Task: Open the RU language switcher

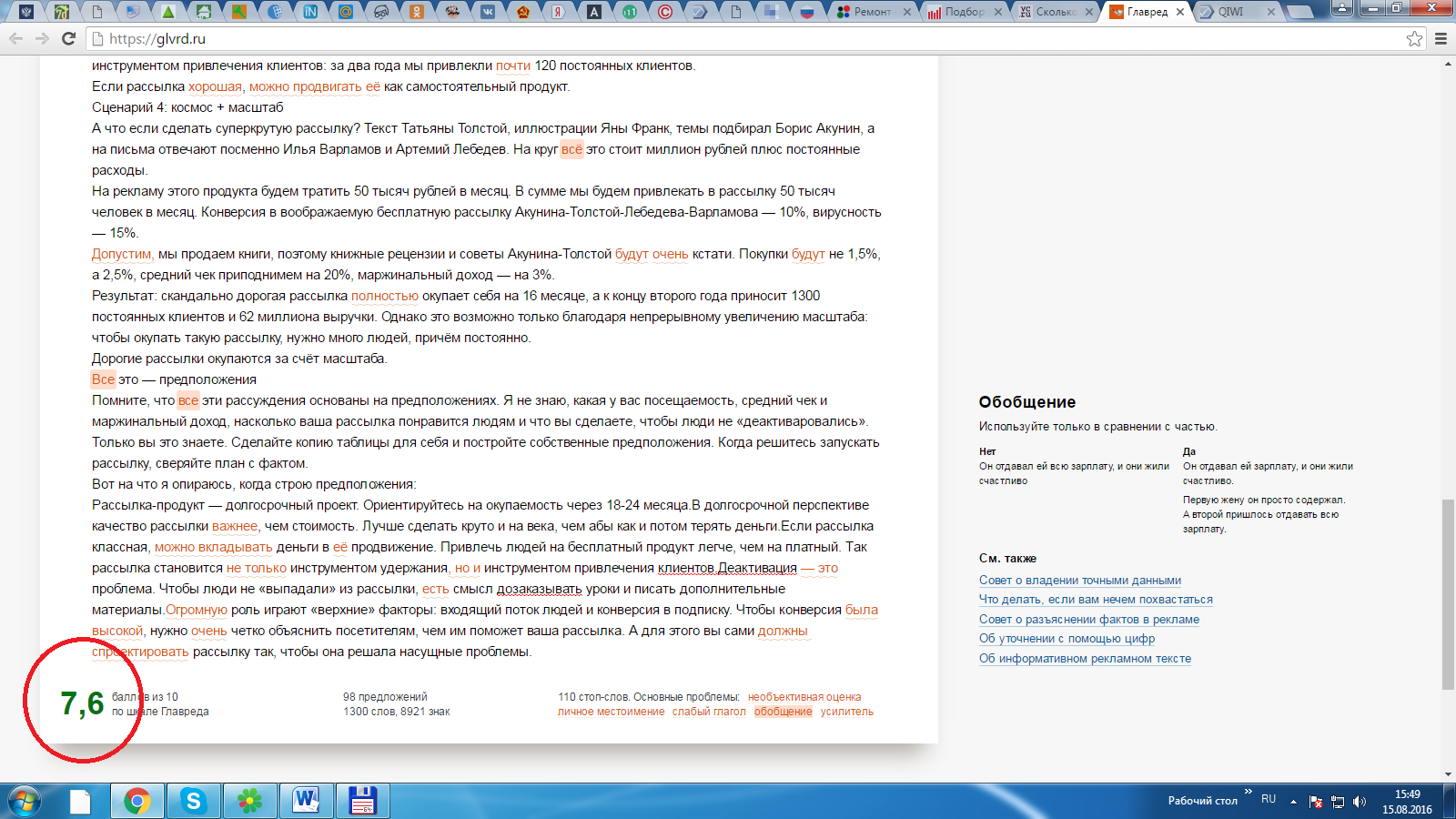Action: pyautogui.click(x=1269, y=799)
